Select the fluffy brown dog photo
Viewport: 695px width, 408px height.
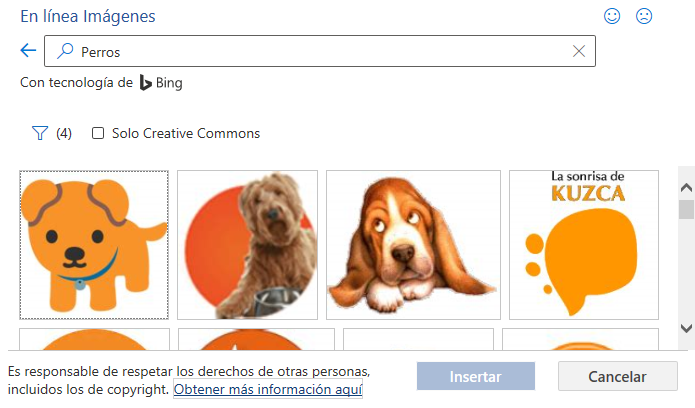click(x=247, y=244)
